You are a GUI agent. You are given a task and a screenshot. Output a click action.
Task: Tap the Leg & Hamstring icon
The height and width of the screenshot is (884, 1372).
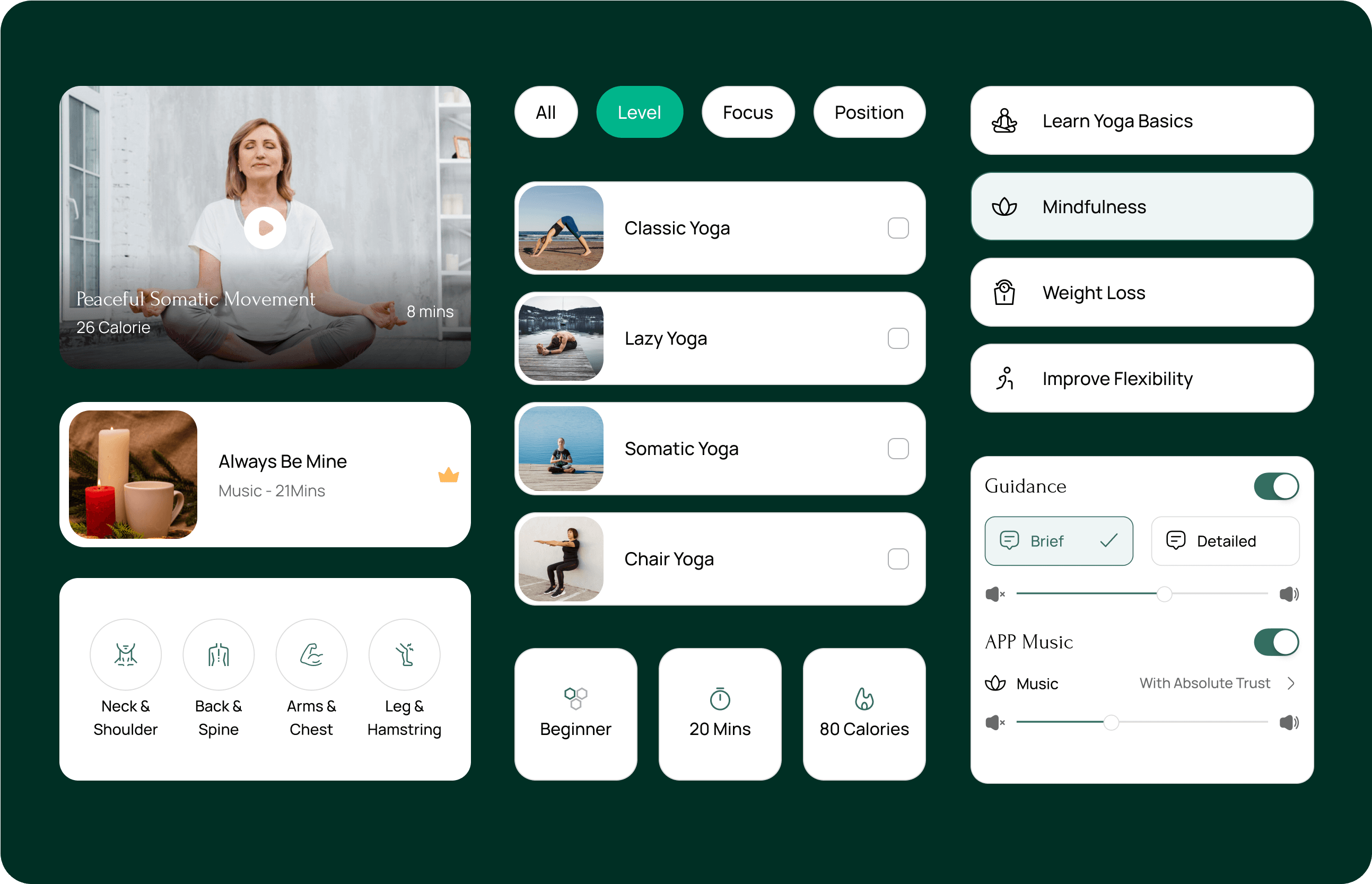[404, 654]
